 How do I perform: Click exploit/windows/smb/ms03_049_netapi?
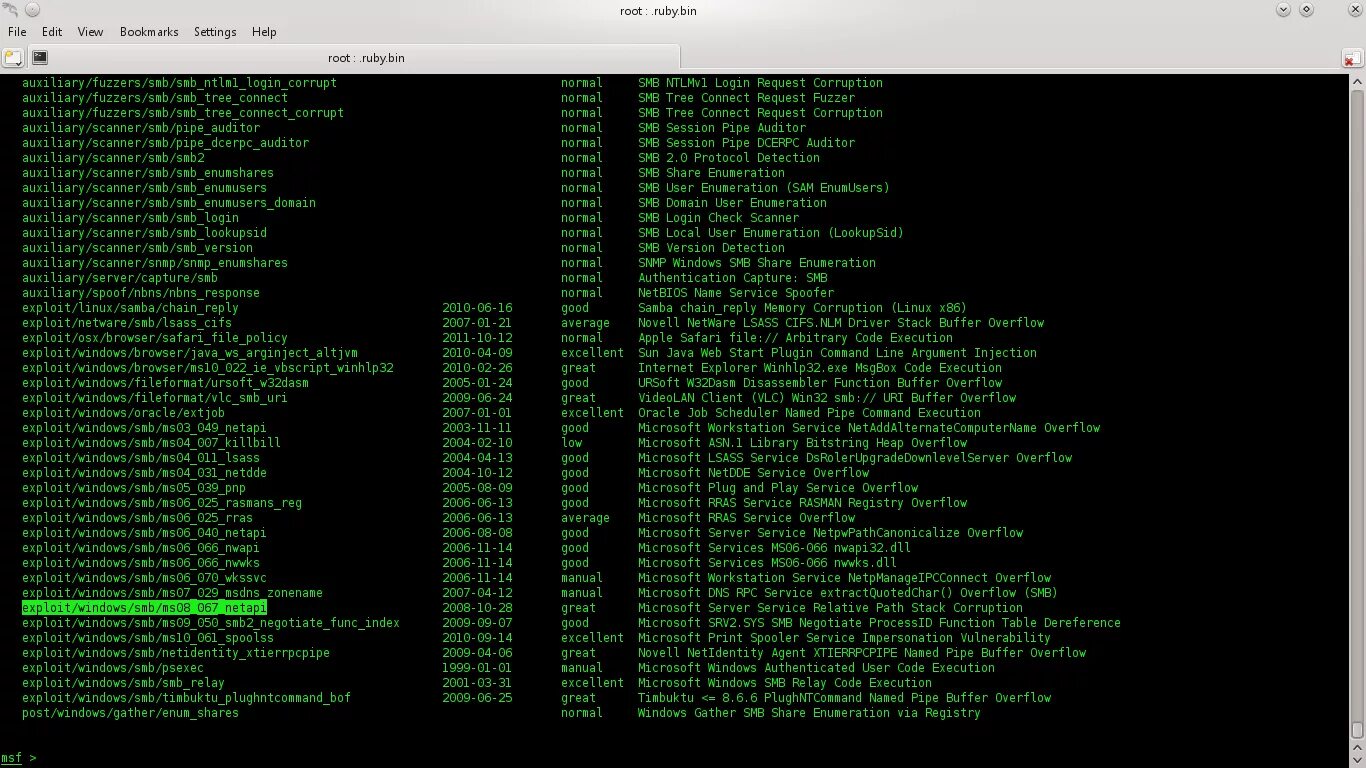click(x=144, y=428)
